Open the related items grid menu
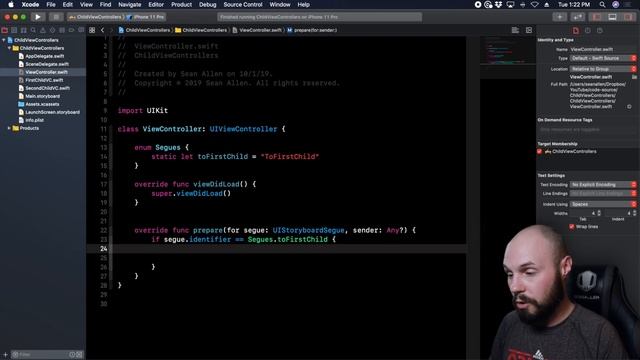The height and width of the screenshot is (360, 640). coord(92,30)
